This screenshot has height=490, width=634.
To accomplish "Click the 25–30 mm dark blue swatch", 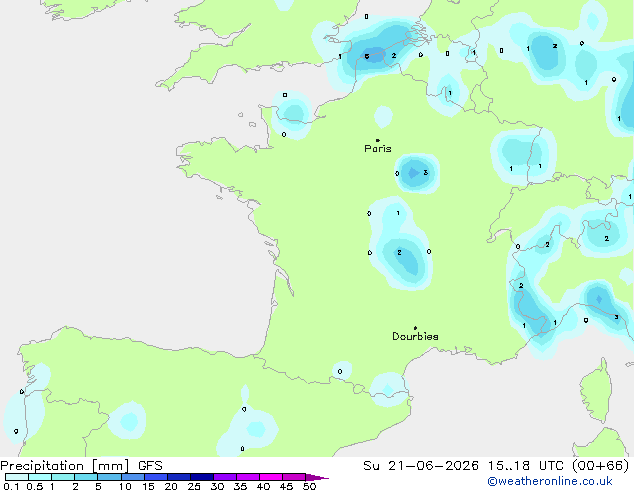I will click(202, 477).
